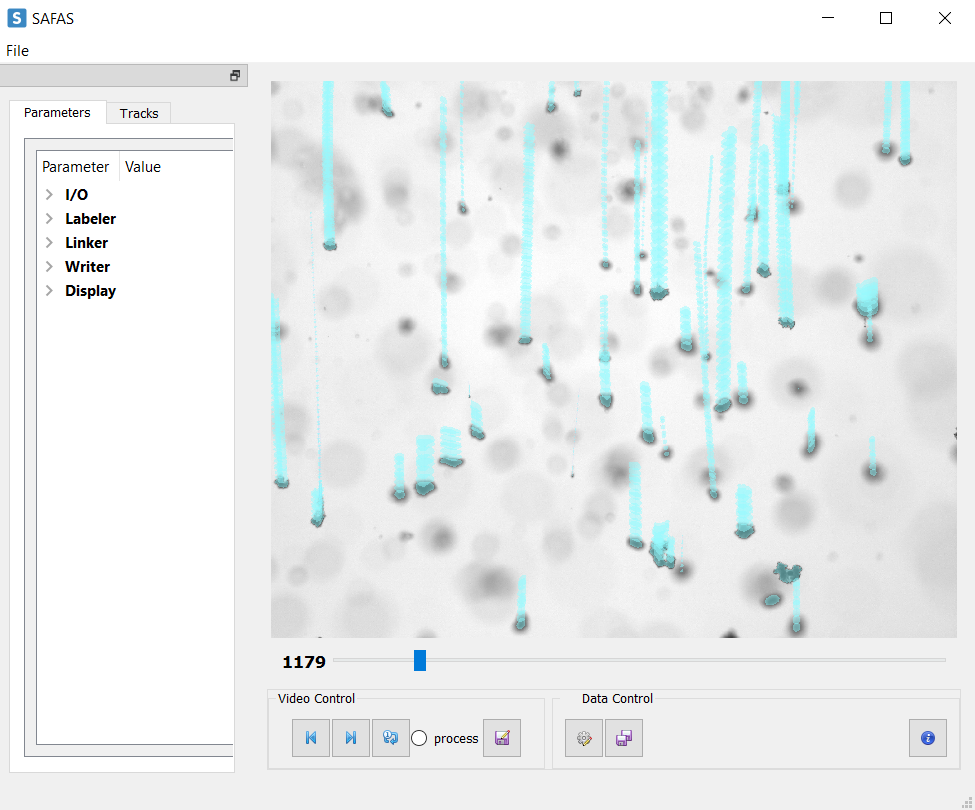
Task: Select the Parameters tab
Action: click(x=57, y=113)
